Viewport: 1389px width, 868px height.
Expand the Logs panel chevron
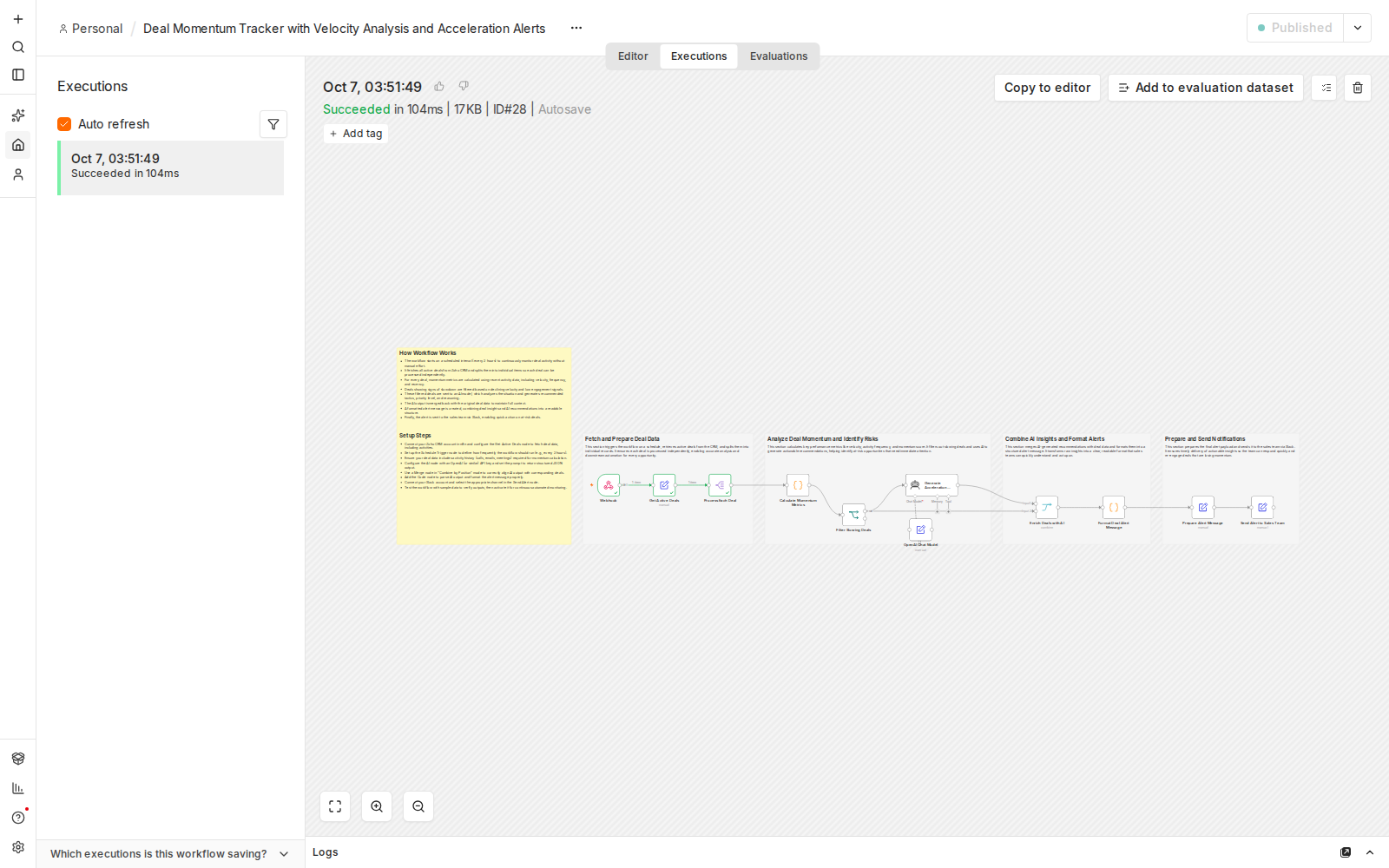(1370, 852)
